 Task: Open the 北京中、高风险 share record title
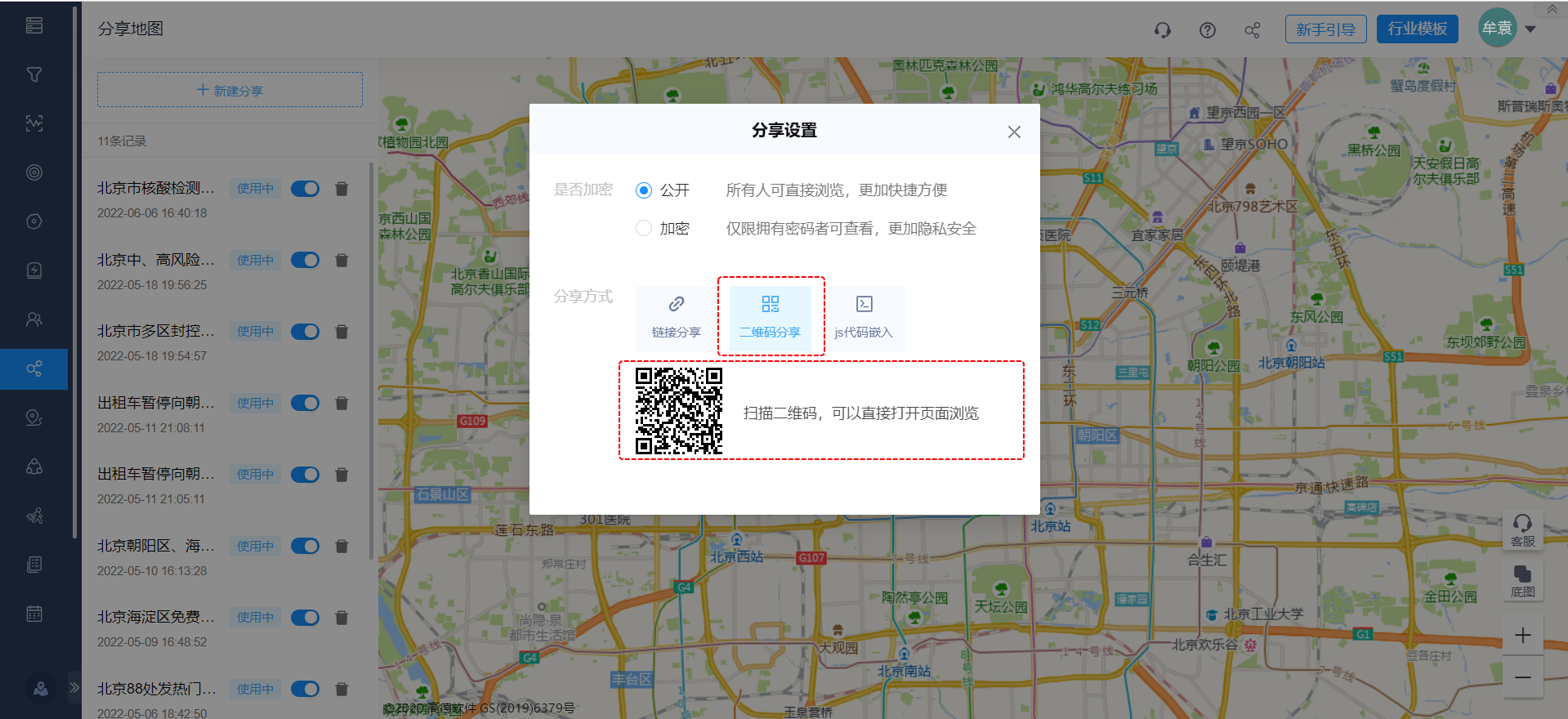(156, 260)
